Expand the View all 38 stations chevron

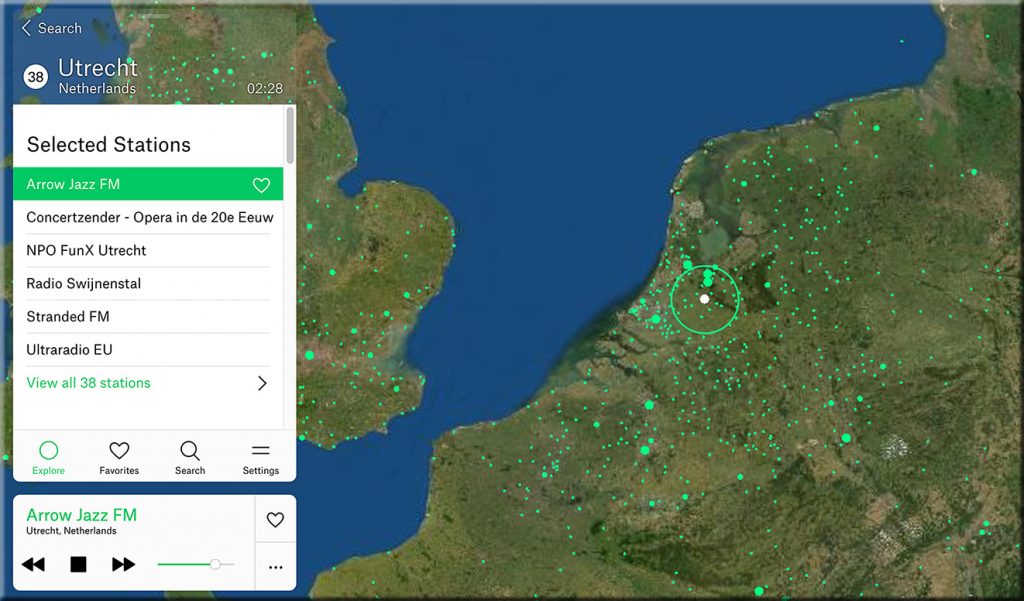click(263, 383)
